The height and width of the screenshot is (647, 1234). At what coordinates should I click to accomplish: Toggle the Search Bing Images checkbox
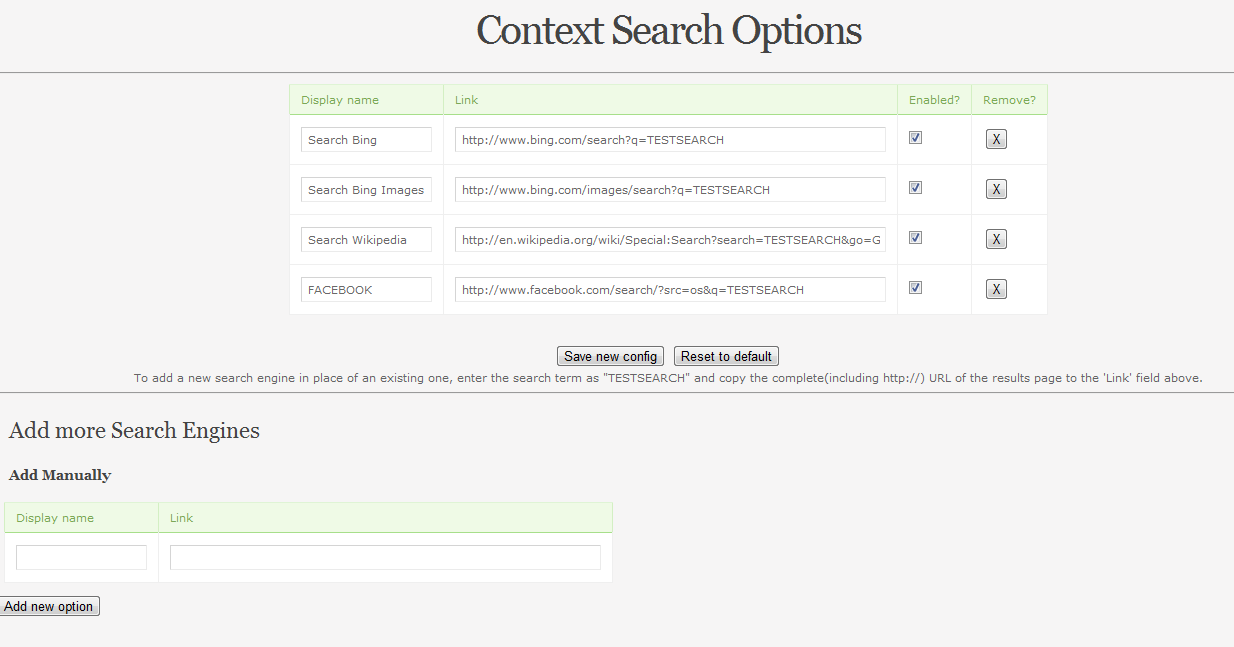coord(915,187)
